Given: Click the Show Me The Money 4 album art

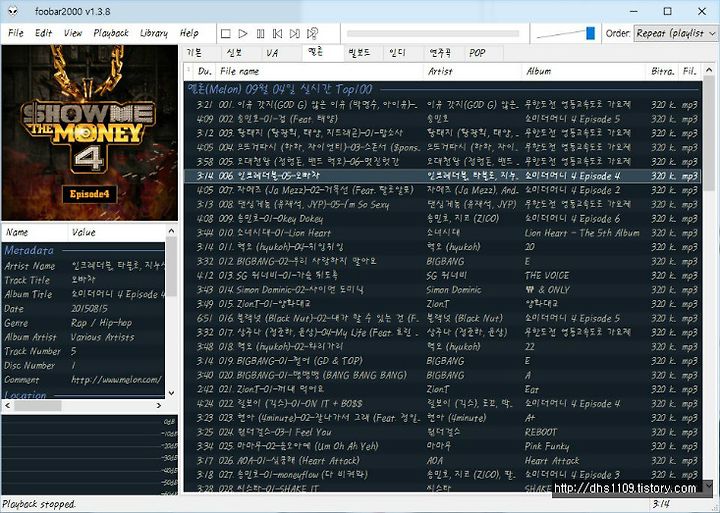Looking at the screenshot, I should click(90, 133).
